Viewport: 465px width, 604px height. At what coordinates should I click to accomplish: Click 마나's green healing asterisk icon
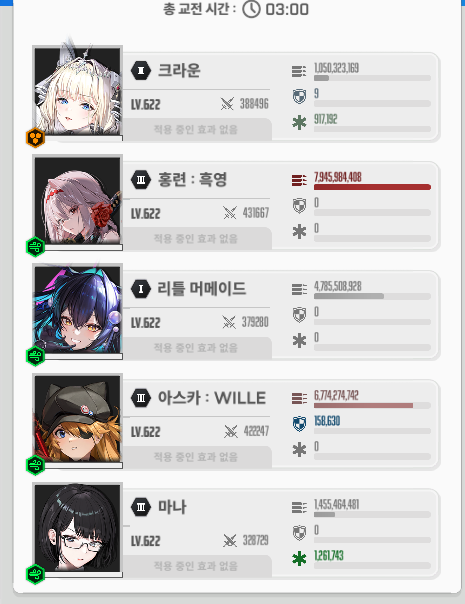click(x=299, y=559)
